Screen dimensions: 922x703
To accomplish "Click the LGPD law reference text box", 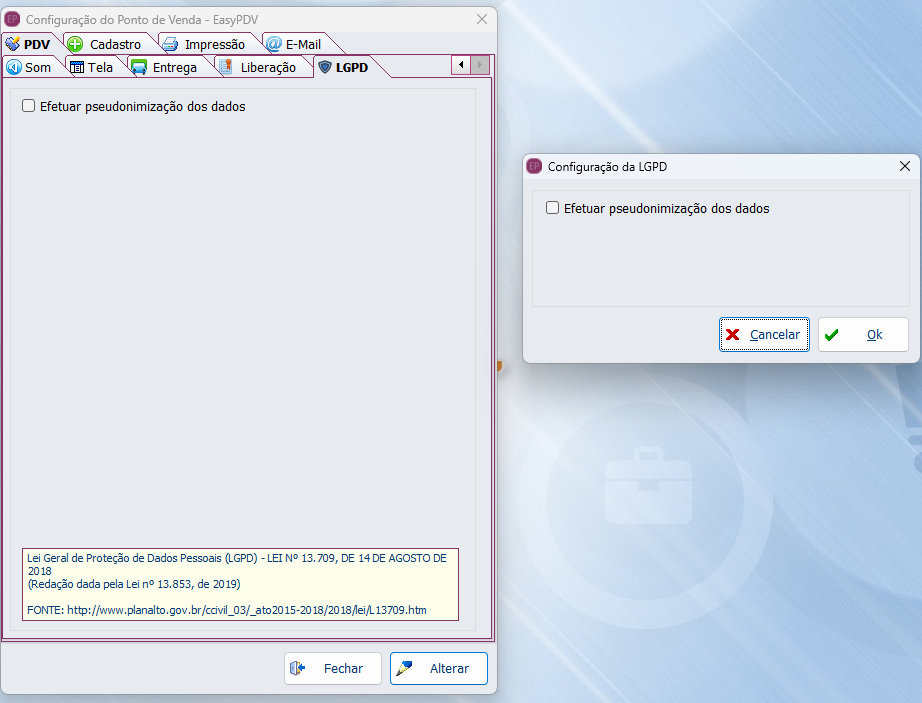I will tap(240, 584).
